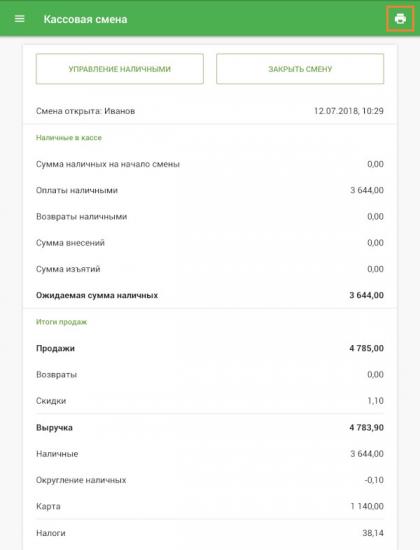
Task: Click the Скидки row
Action: 210,401
